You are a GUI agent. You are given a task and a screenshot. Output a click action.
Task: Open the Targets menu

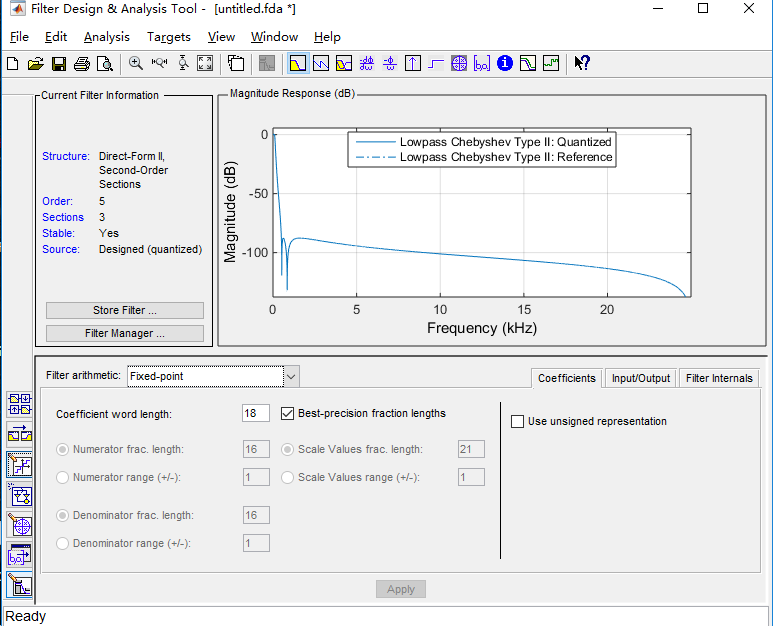(x=169, y=37)
